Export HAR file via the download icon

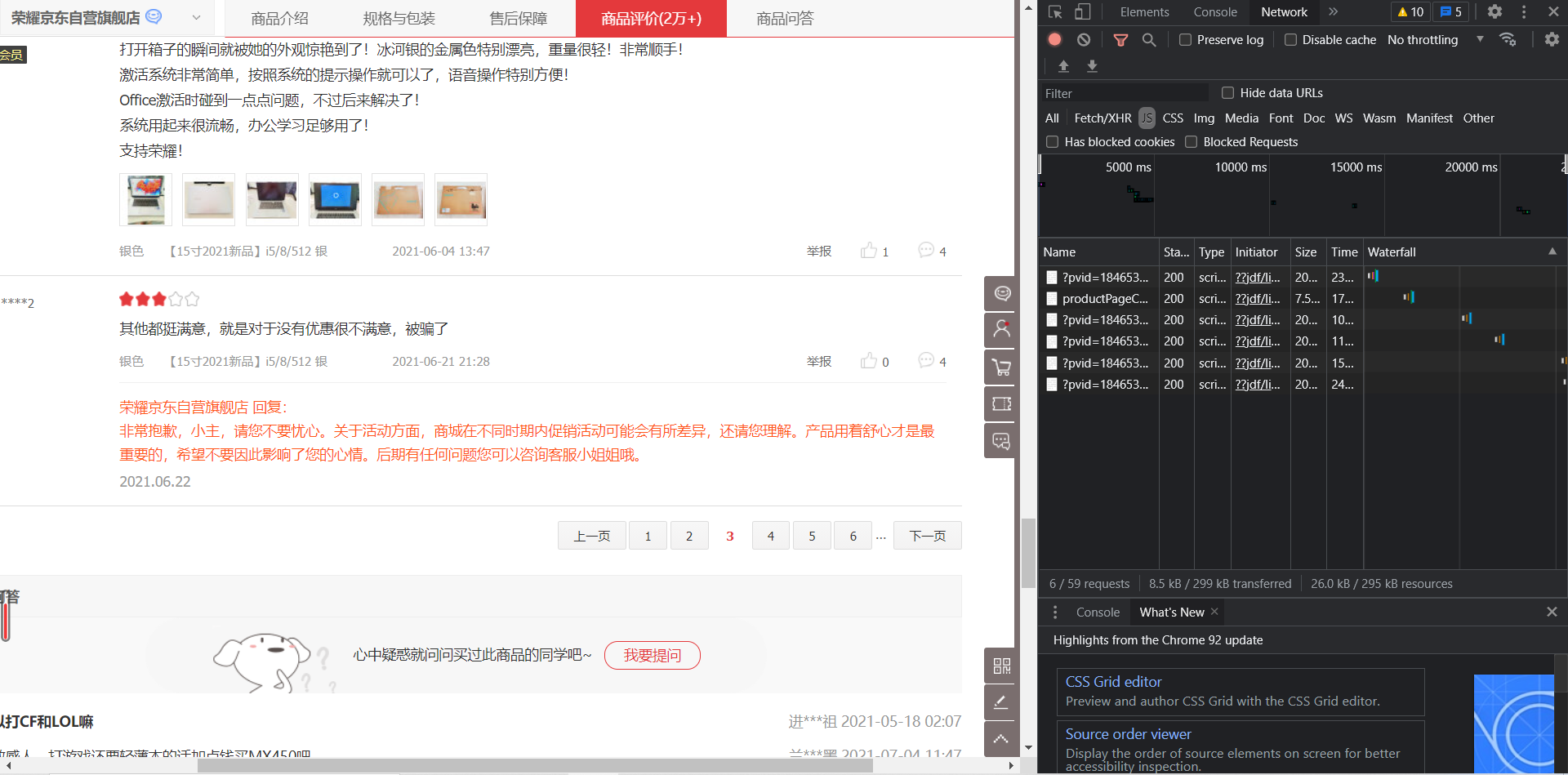[1093, 66]
